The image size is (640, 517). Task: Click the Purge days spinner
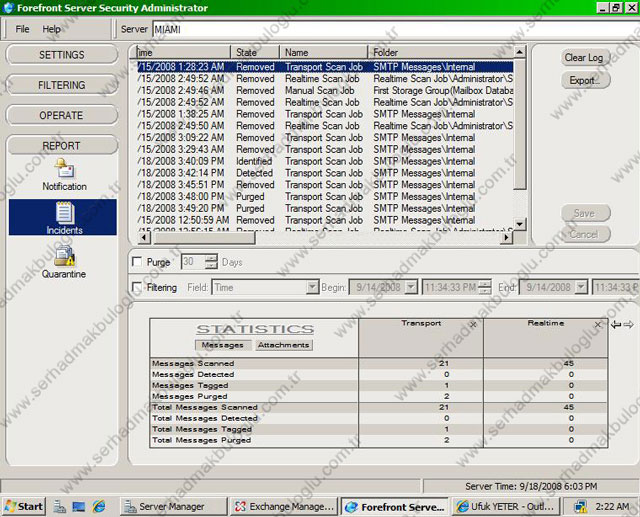(x=211, y=262)
